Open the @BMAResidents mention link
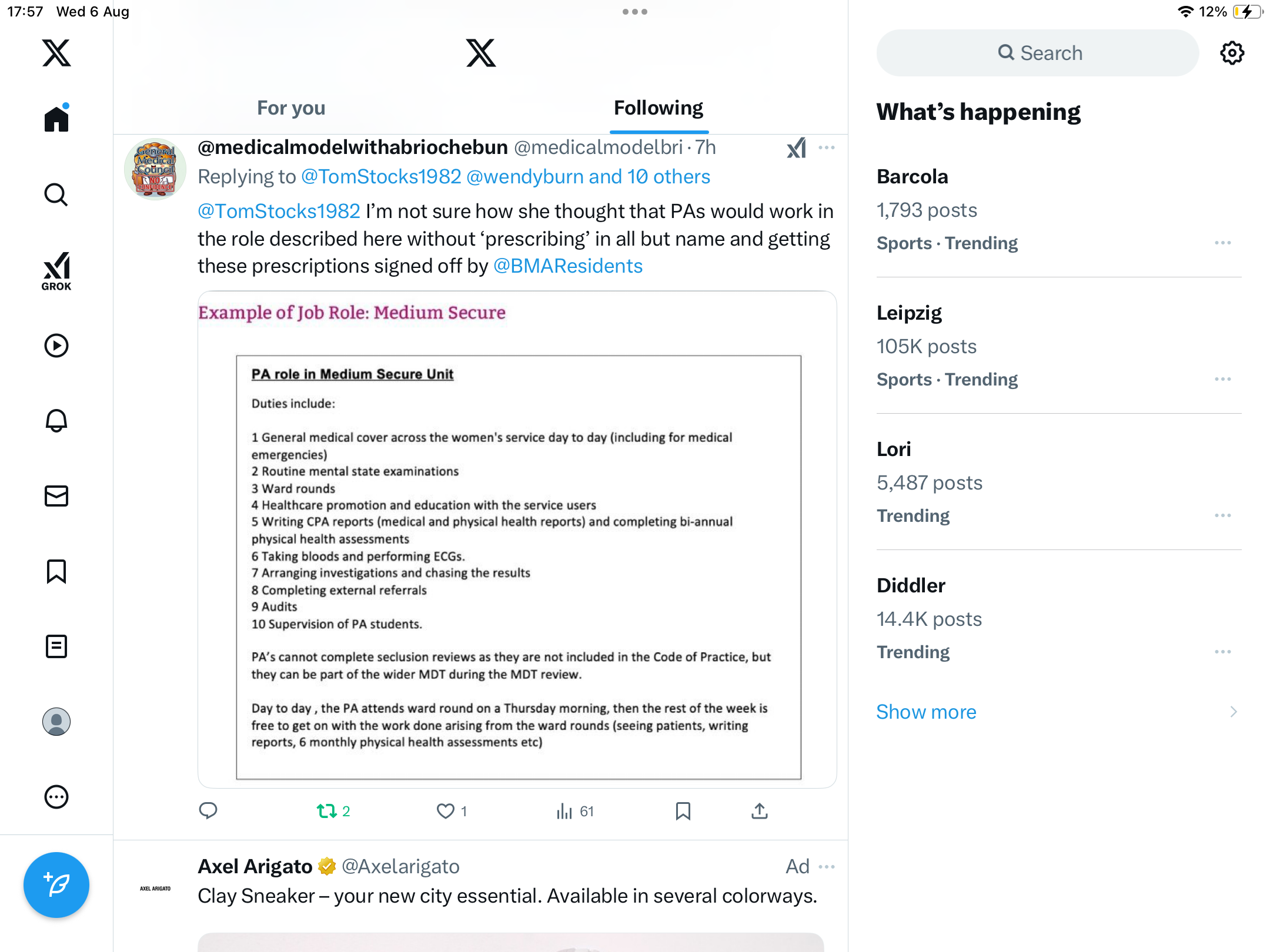This screenshot has height=952, width=1270. [567, 266]
